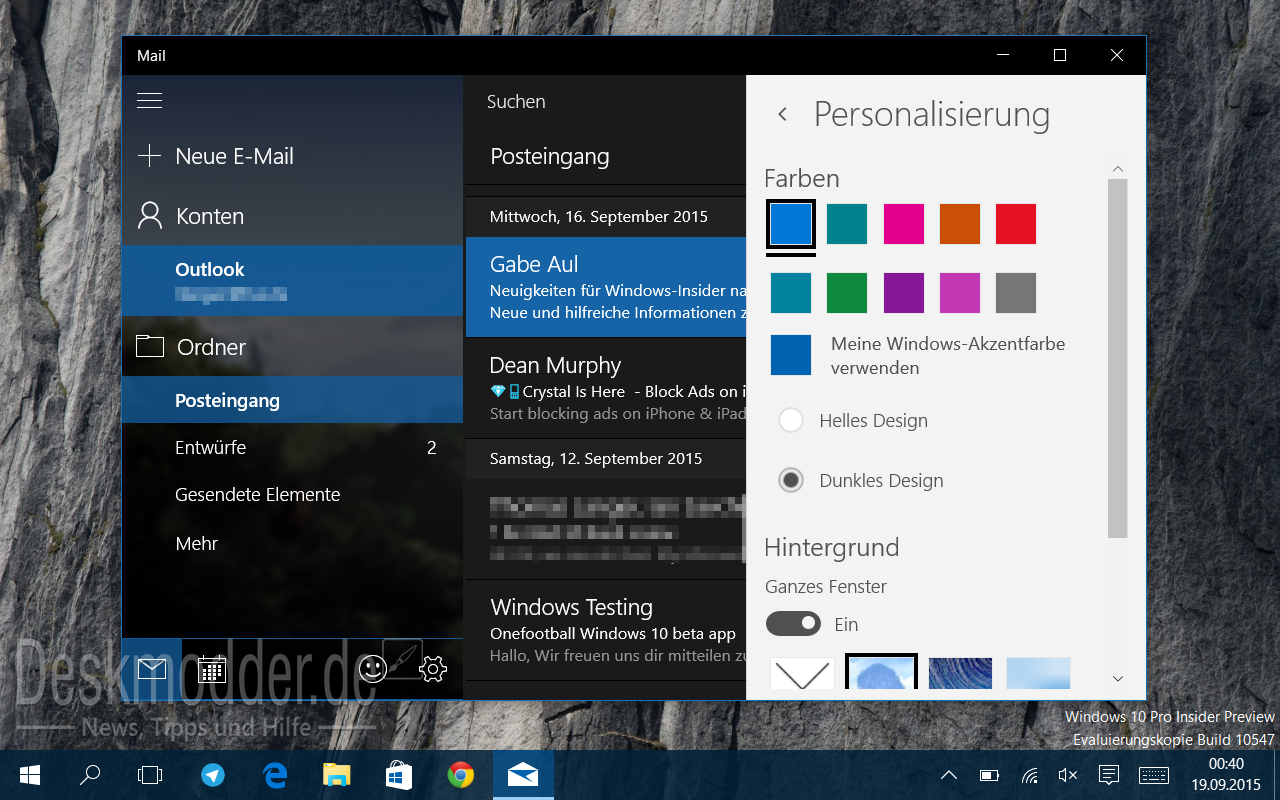Open the touch keyboard tray icon

[x=1154, y=775]
